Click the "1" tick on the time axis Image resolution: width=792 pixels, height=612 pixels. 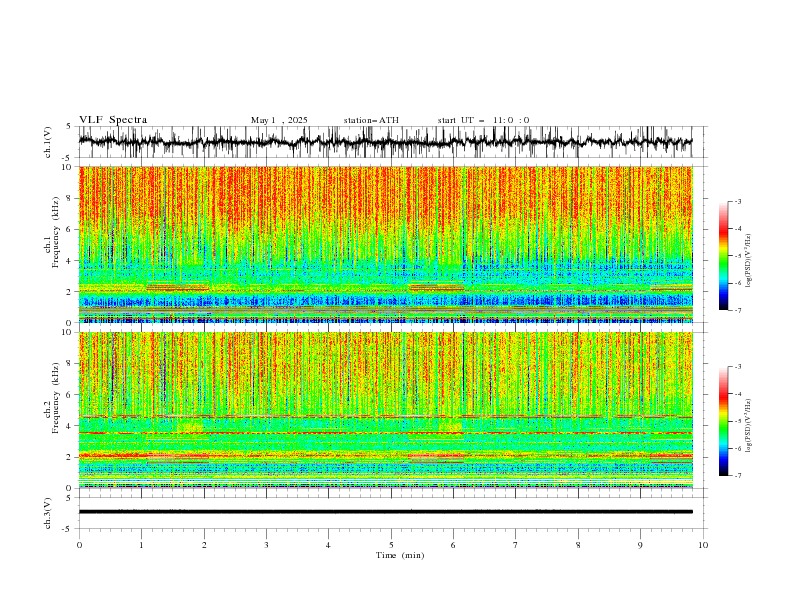coord(141,545)
